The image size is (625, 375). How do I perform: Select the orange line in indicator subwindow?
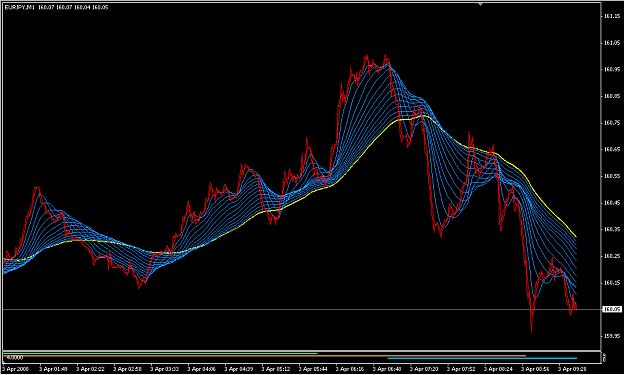(x=265, y=355)
